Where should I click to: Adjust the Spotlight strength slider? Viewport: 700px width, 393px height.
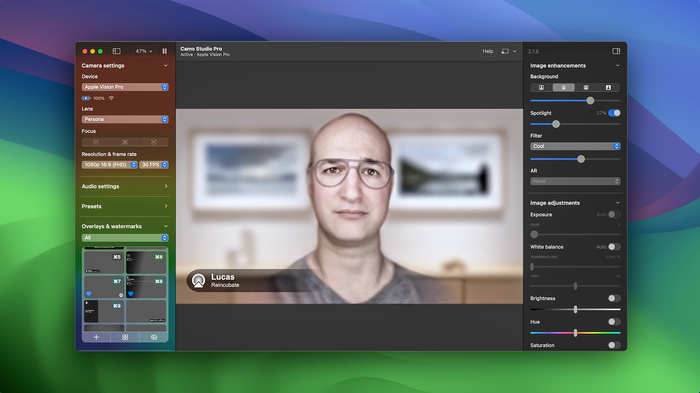(556, 124)
